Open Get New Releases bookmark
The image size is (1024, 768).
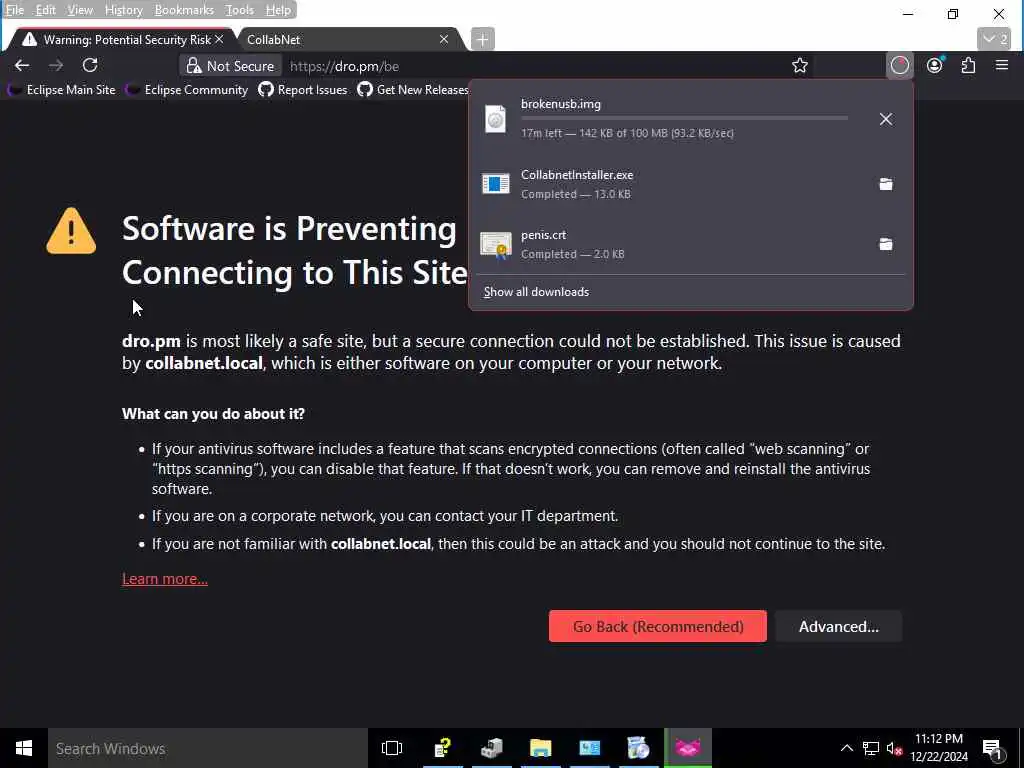(x=413, y=89)
